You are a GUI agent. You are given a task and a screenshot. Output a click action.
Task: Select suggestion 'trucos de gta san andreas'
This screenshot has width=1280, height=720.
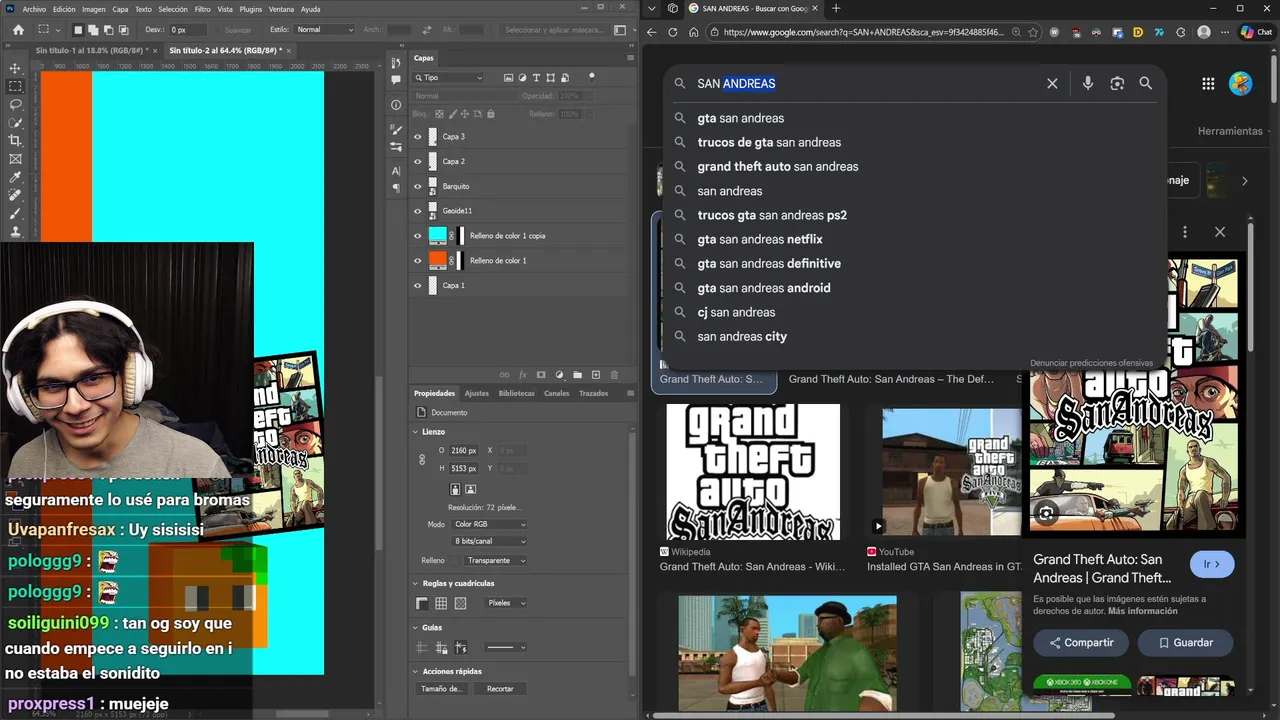point(769,142)
